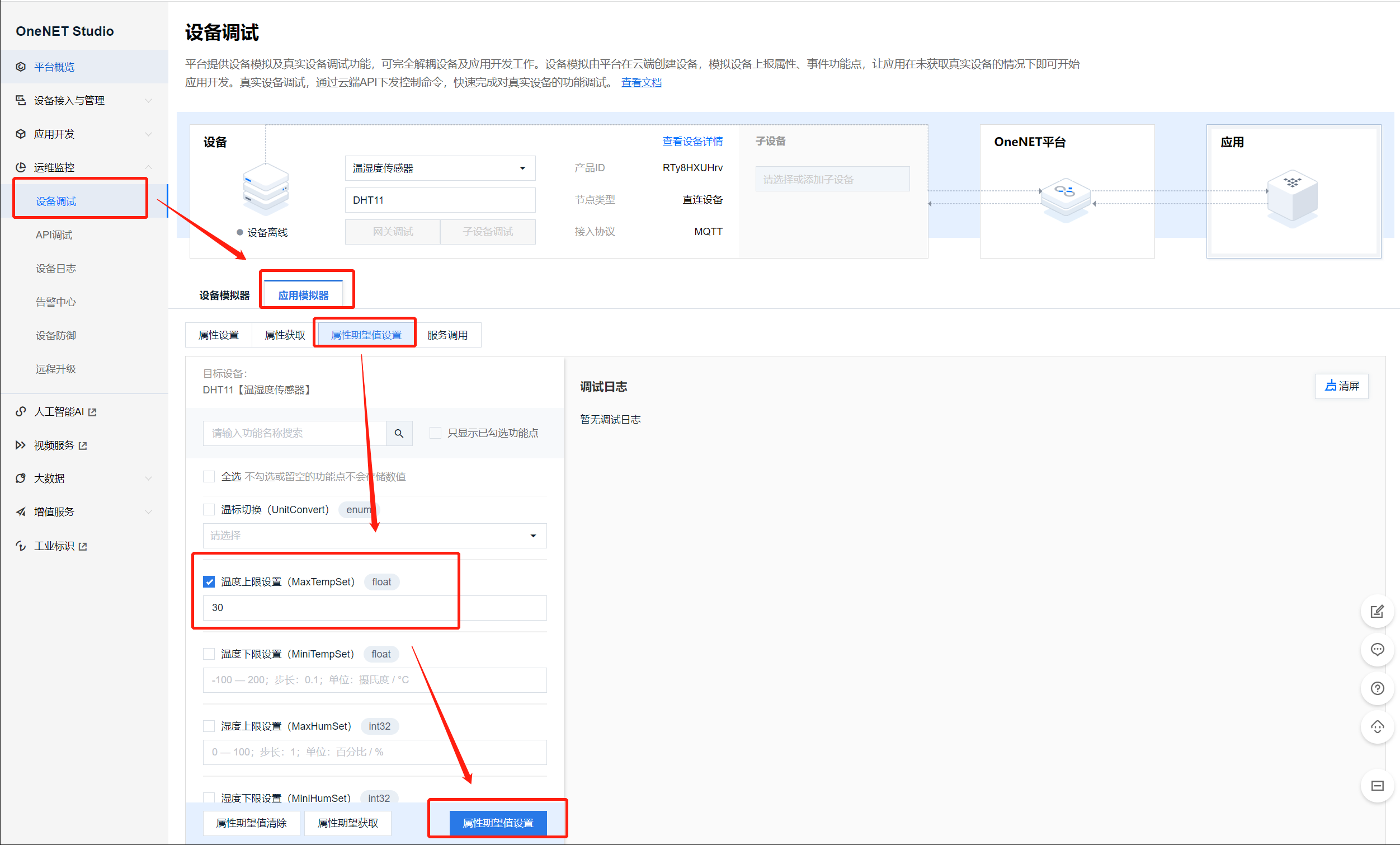Uncheck the 温度上限设置 MaxTempSet checkbox
The width and height of the screenshot is (1400, 845).
(x=209, y=582)
